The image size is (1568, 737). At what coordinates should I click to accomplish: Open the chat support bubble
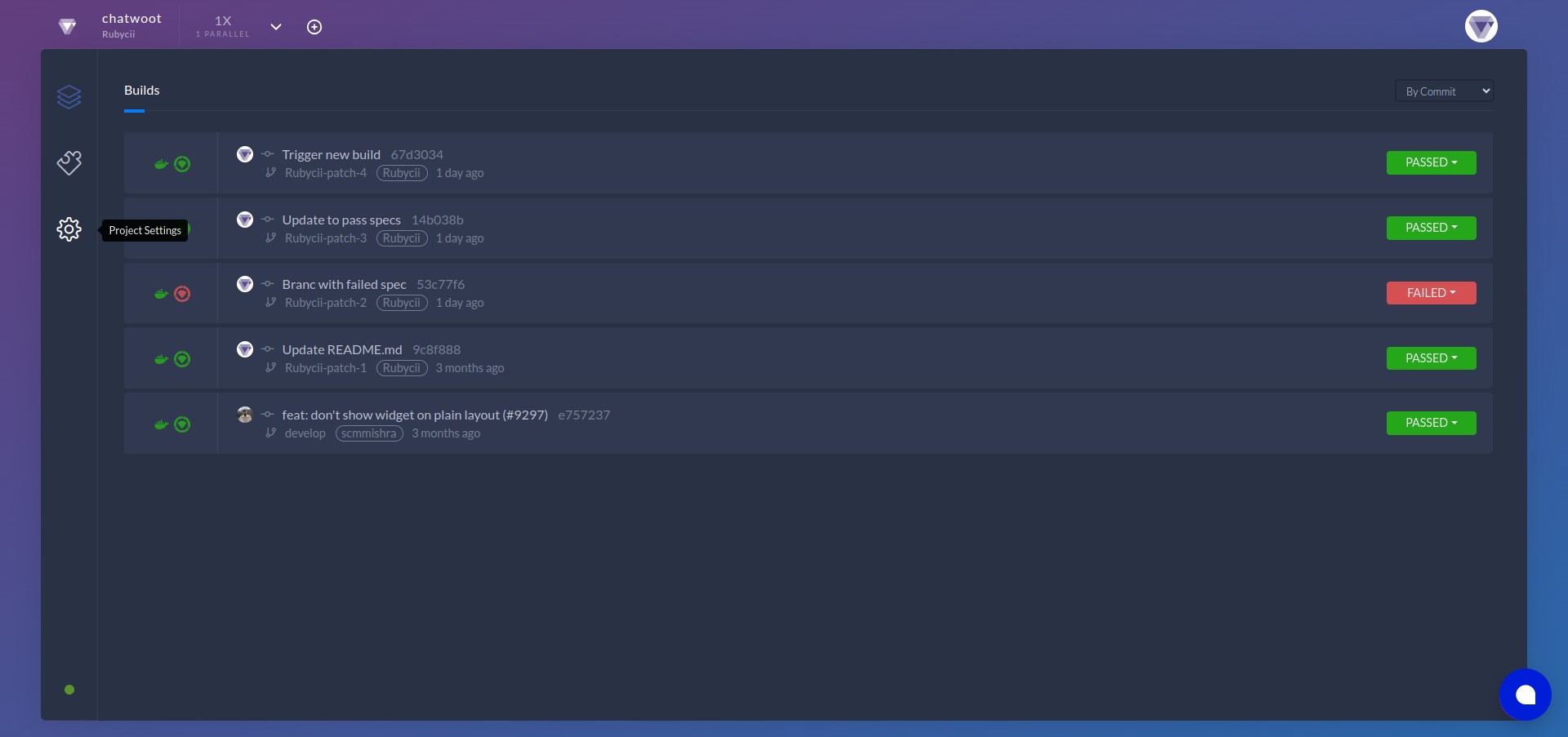tap(1526, 695)
